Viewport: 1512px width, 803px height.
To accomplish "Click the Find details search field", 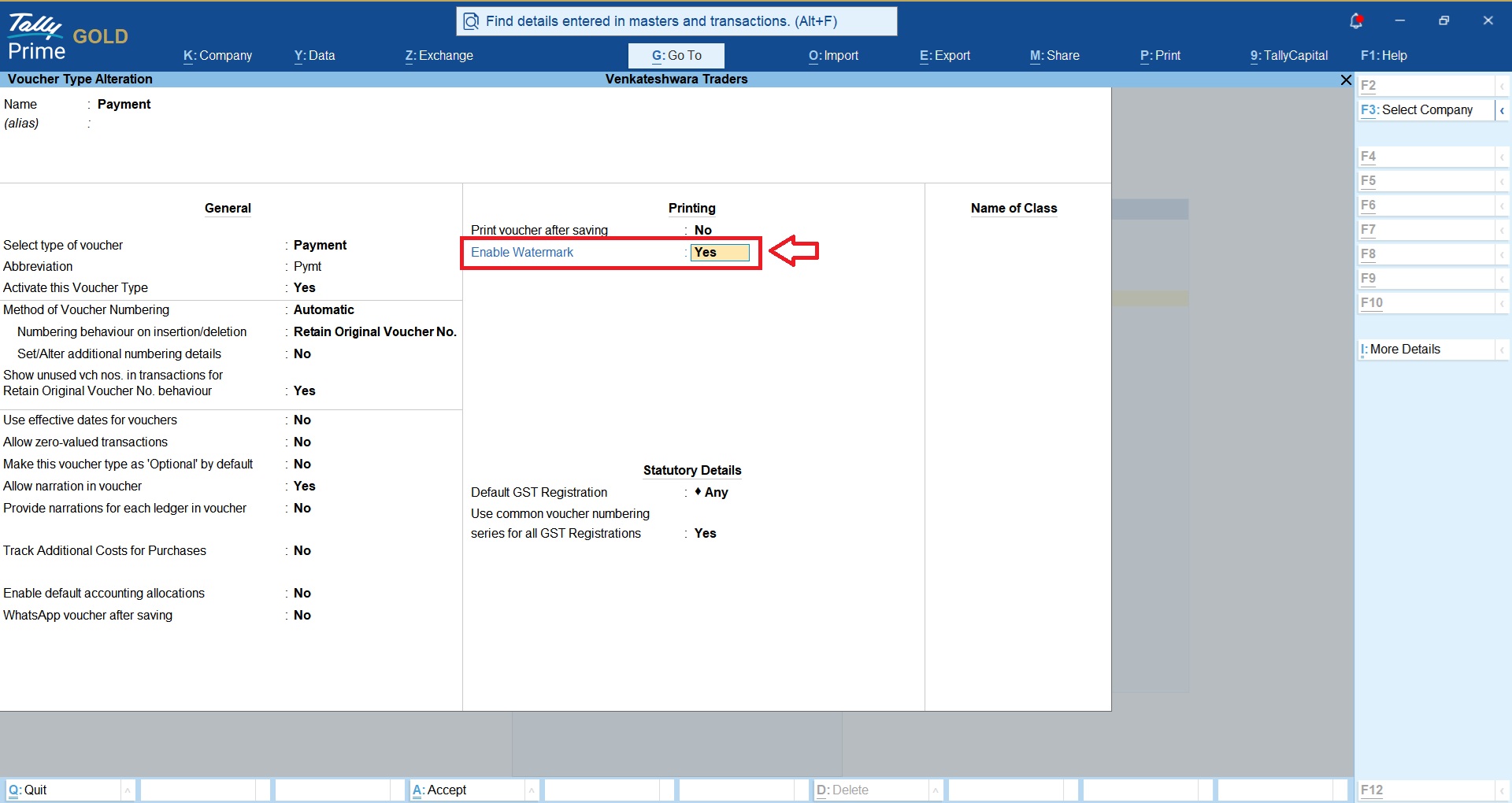I will point(676,21).
